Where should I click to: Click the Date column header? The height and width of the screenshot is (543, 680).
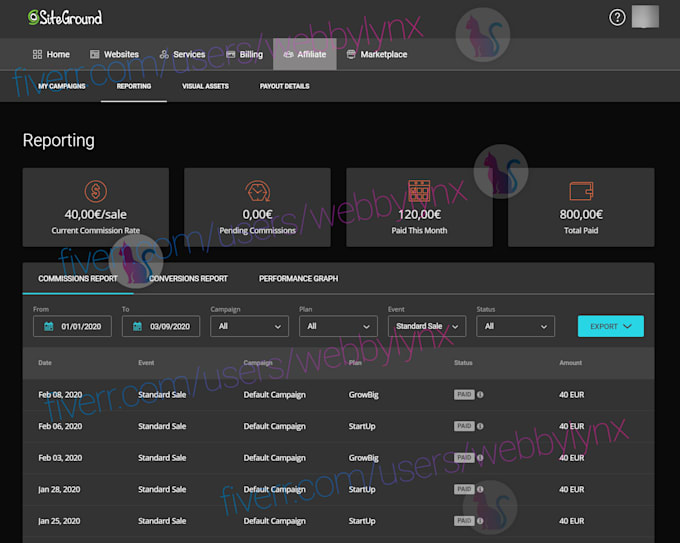click(x=45, y=363)
